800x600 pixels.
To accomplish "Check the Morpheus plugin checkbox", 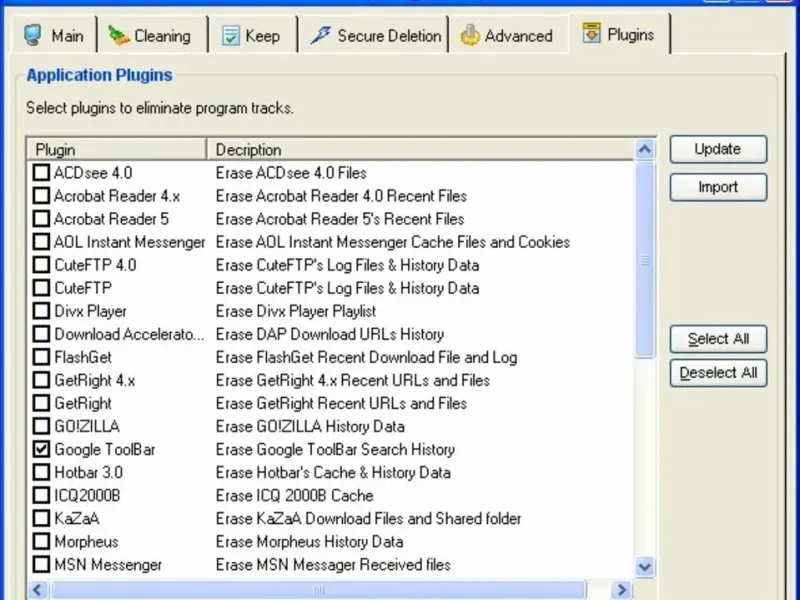I will 41,541.
